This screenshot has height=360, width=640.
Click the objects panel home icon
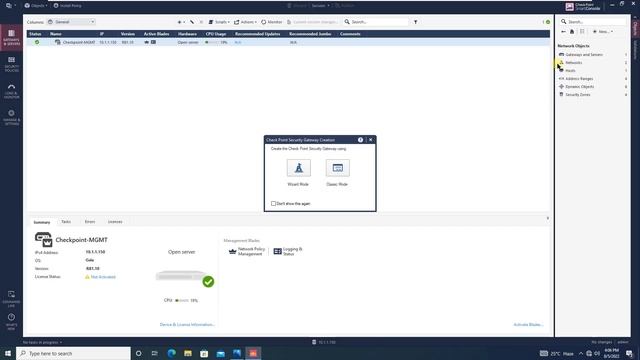coord(572,31)
